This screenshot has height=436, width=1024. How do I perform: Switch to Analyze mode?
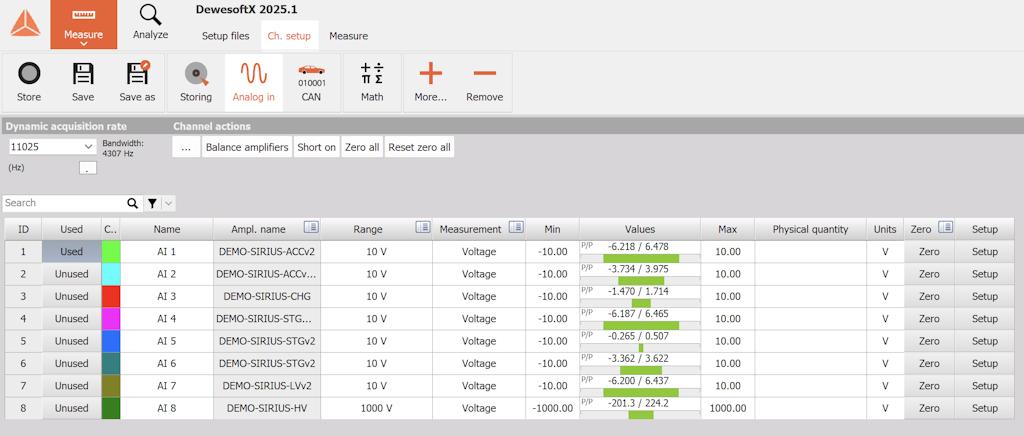tap(151, 23)
